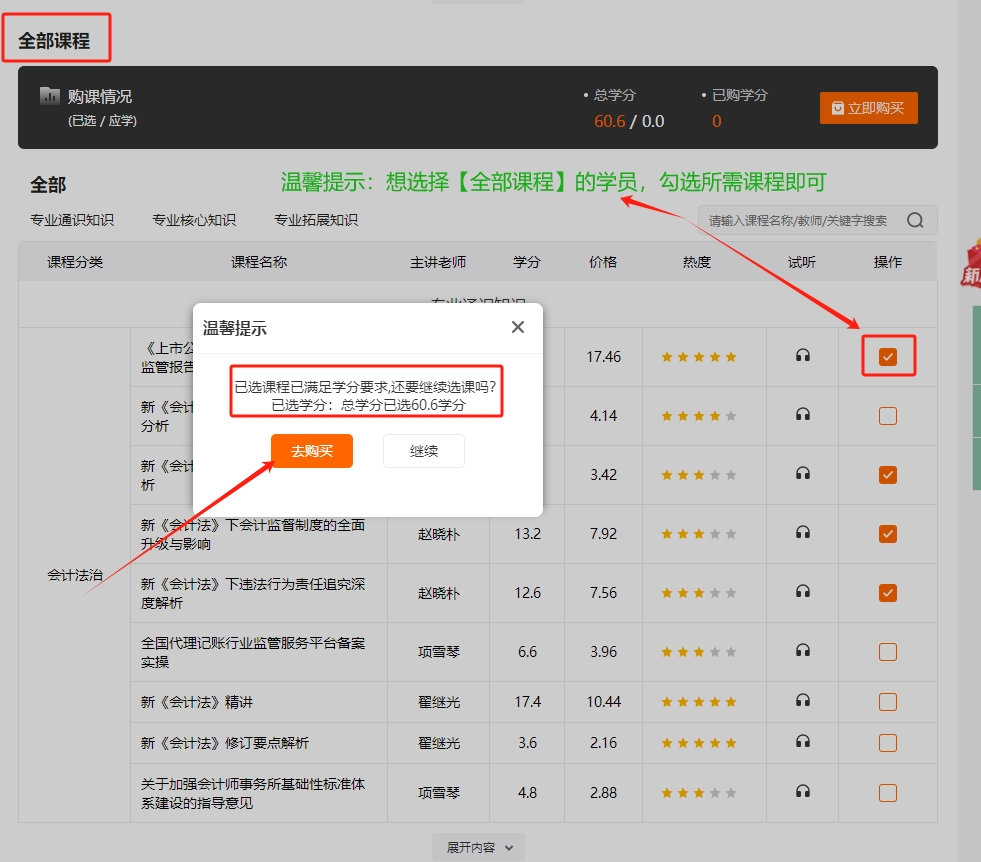Play audition headphone for the top 17.46 course
This screenshot has height=862, width=981.
pyautogui.click(x=802, y=356)
